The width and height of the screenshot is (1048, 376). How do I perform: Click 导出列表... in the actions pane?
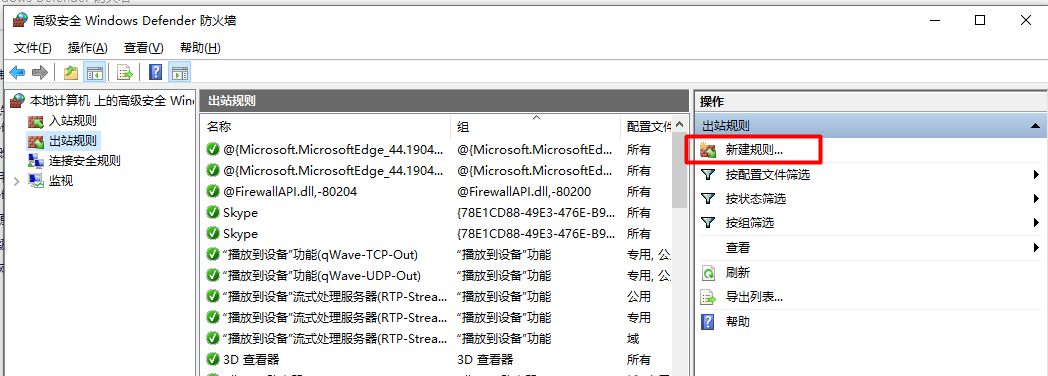coord(755,297)
